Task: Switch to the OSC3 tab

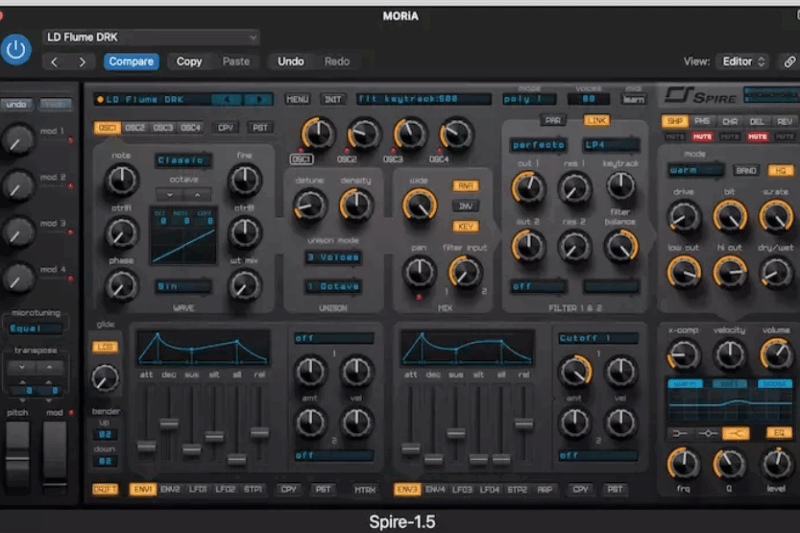Action: [x=163, y=128]
